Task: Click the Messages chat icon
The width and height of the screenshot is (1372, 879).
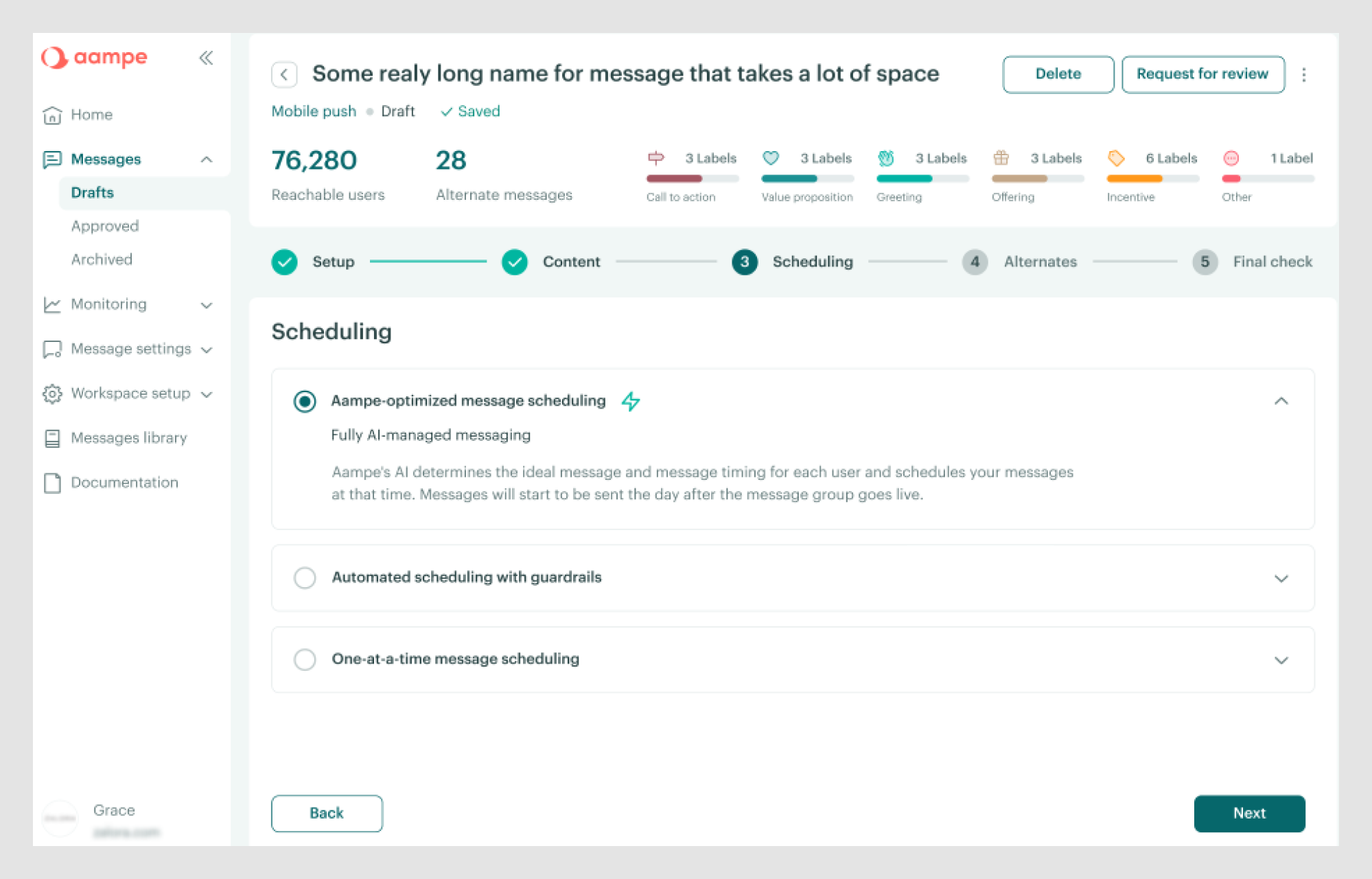Action: (52, 159)
